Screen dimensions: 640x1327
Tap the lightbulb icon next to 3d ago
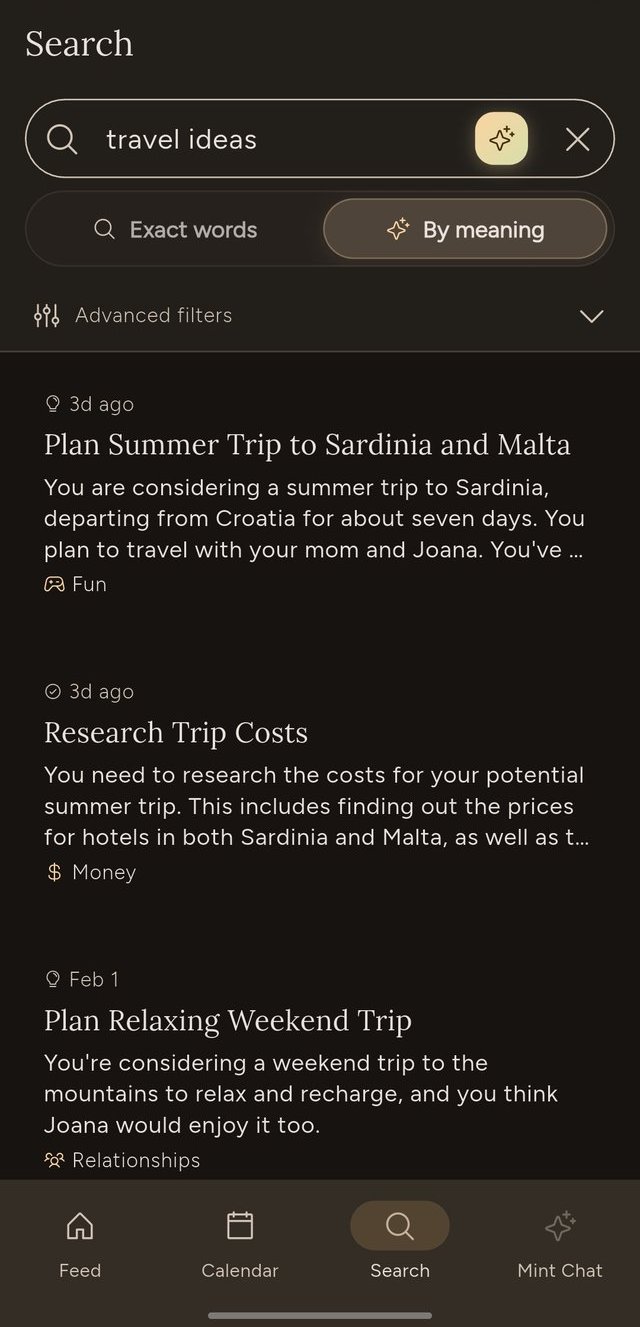point(52,403)
